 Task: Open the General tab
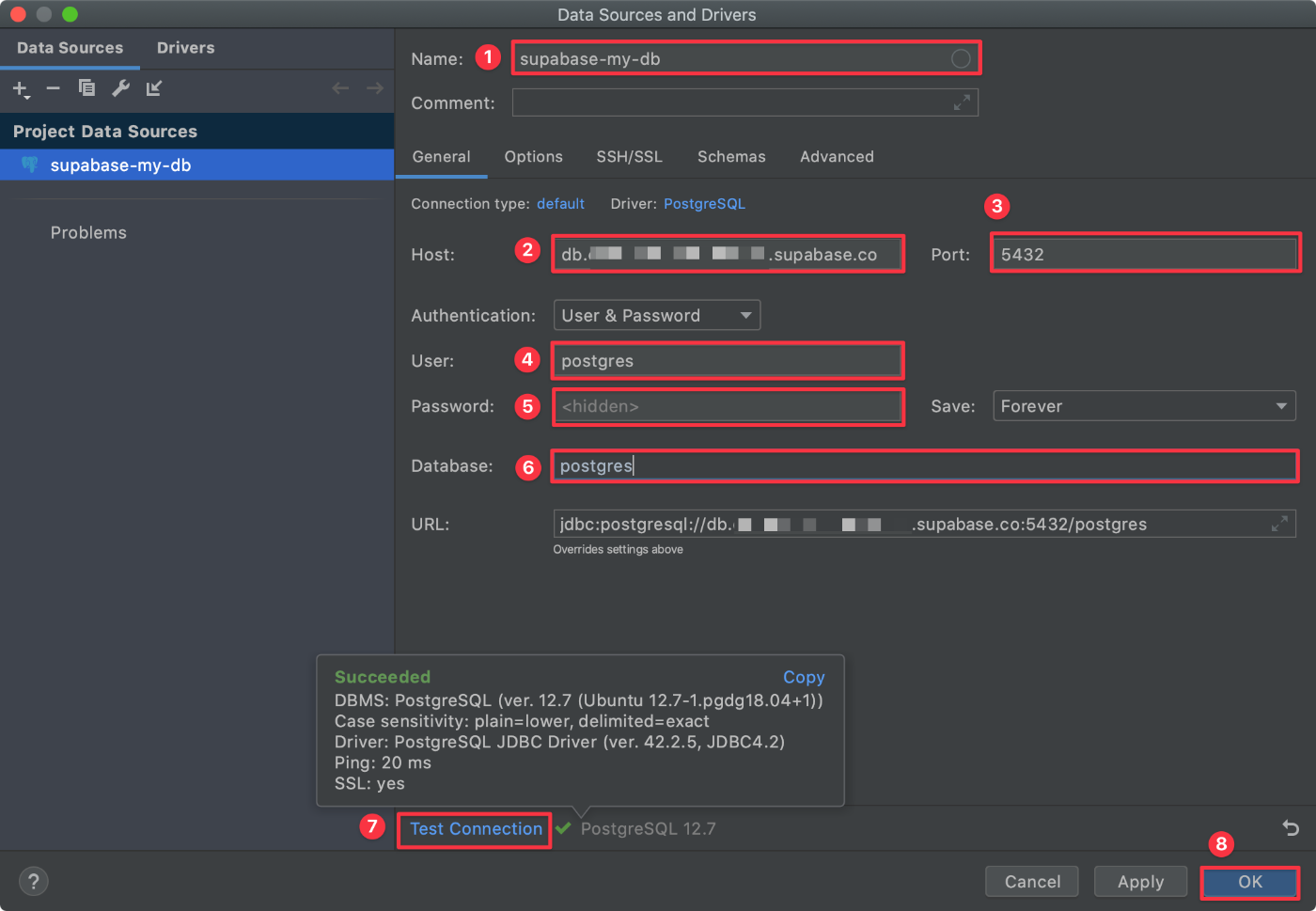441,157
